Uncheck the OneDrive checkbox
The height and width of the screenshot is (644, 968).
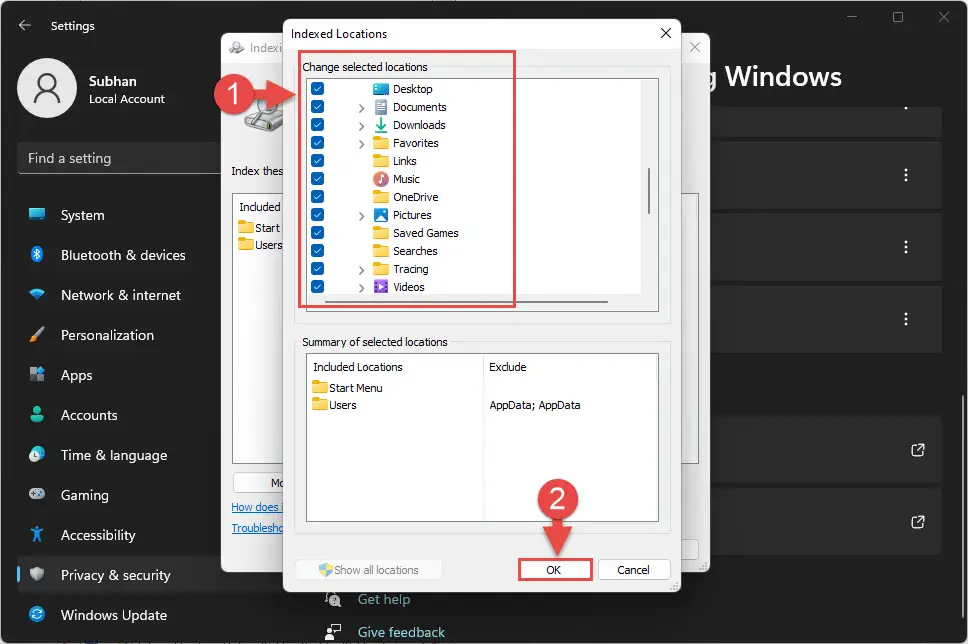pyautogui.click(x=317, y=196)
